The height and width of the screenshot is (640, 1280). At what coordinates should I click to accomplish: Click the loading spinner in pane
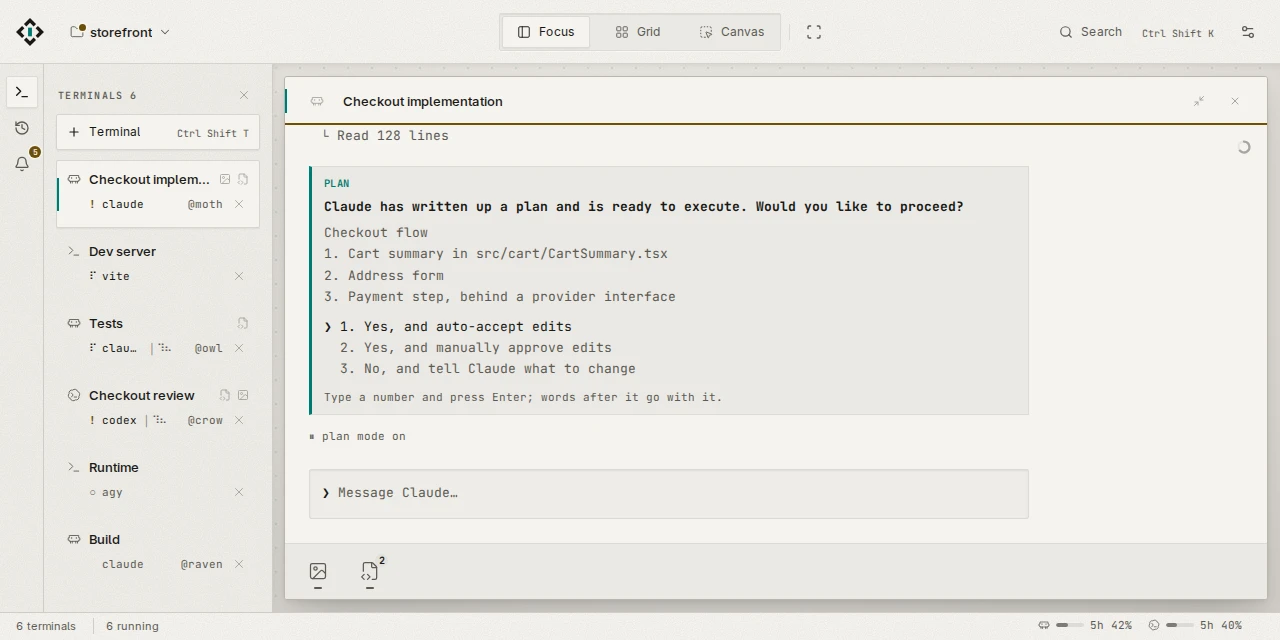(1243, 147)
